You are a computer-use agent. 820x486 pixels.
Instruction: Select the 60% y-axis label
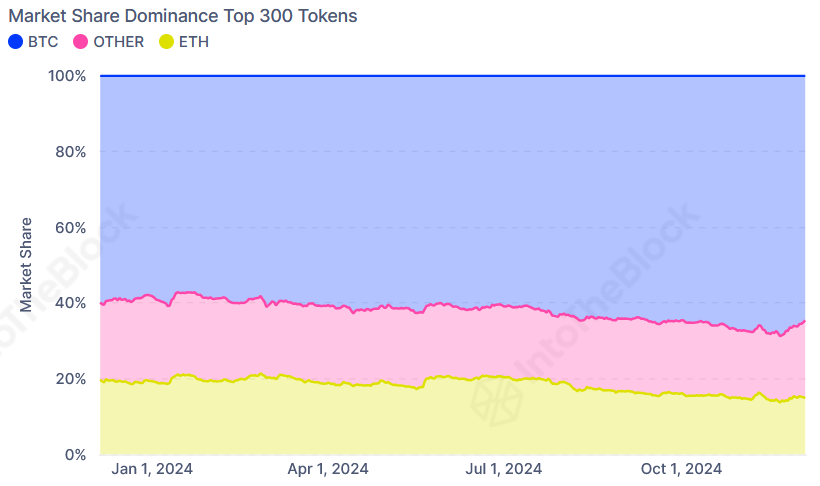pyautogui.click(x=70, y=228)
